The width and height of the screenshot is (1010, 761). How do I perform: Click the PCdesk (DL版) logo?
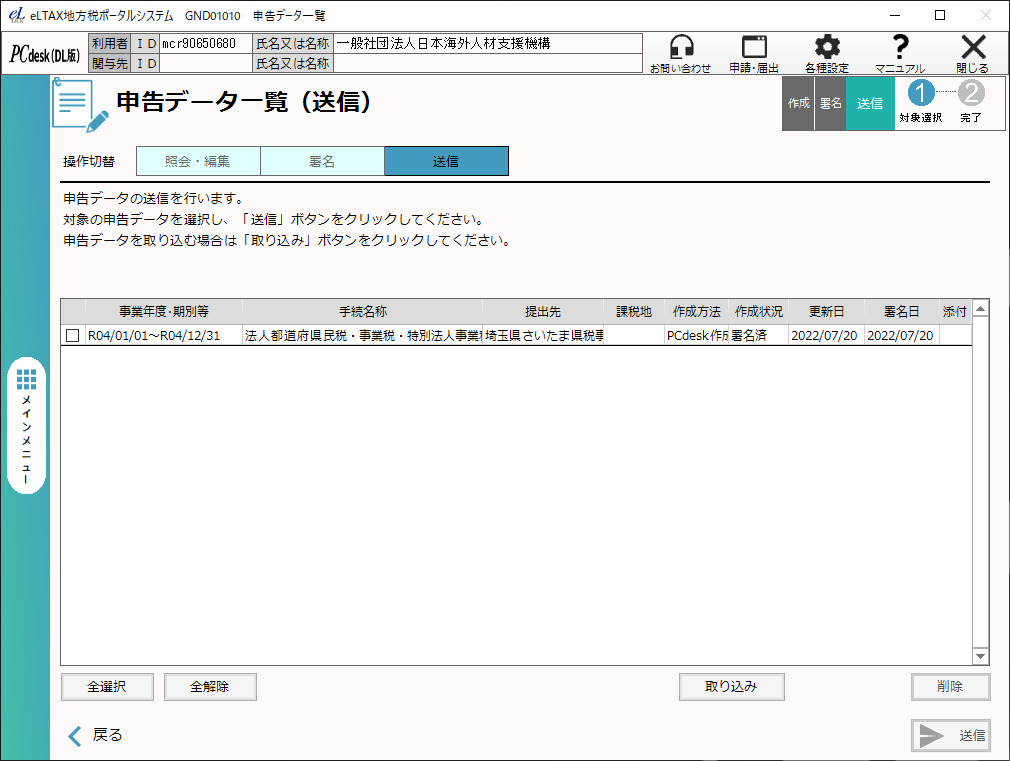[x=44, y=54]
